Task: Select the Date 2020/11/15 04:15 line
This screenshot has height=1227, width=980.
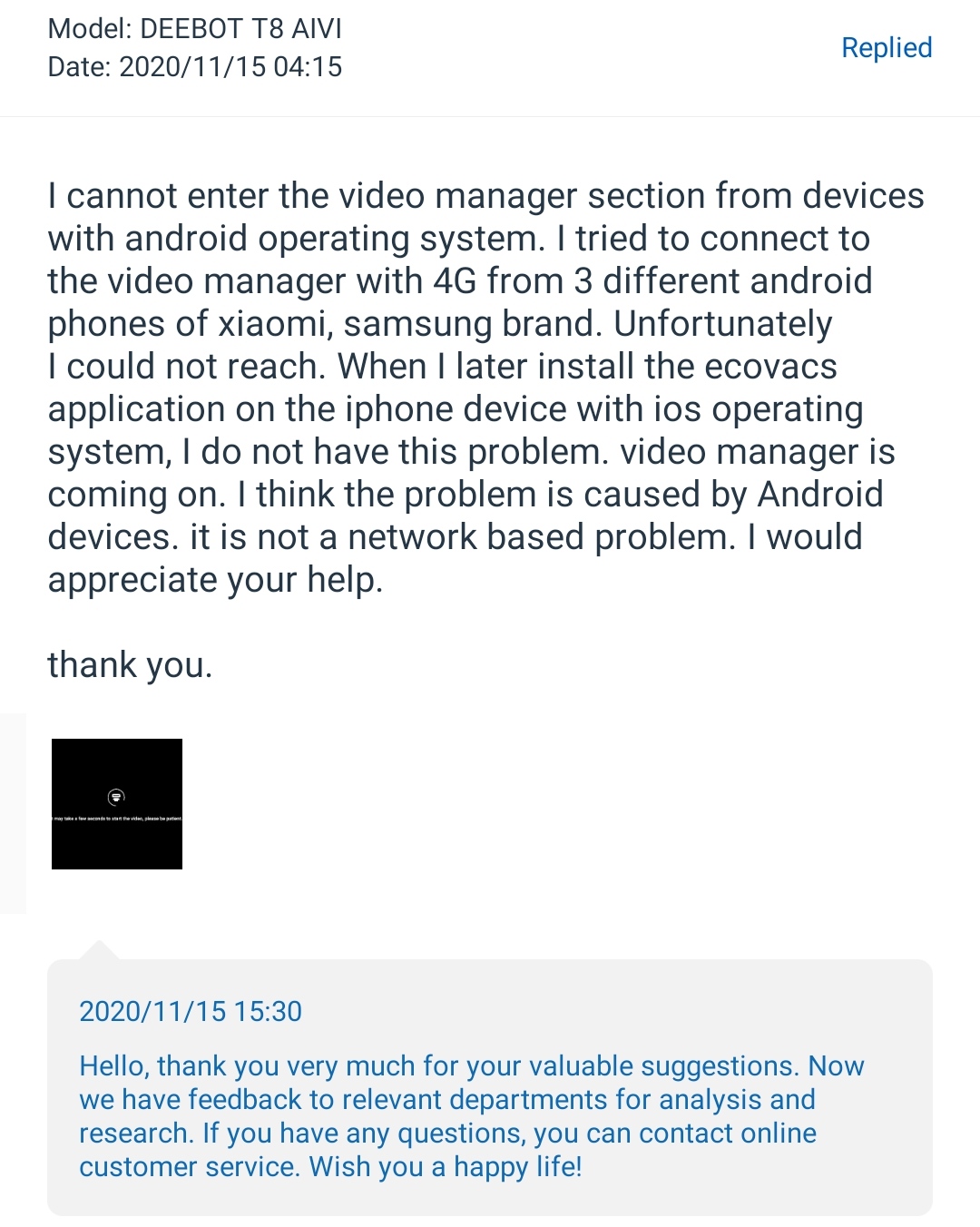Action: coord(195,66)
